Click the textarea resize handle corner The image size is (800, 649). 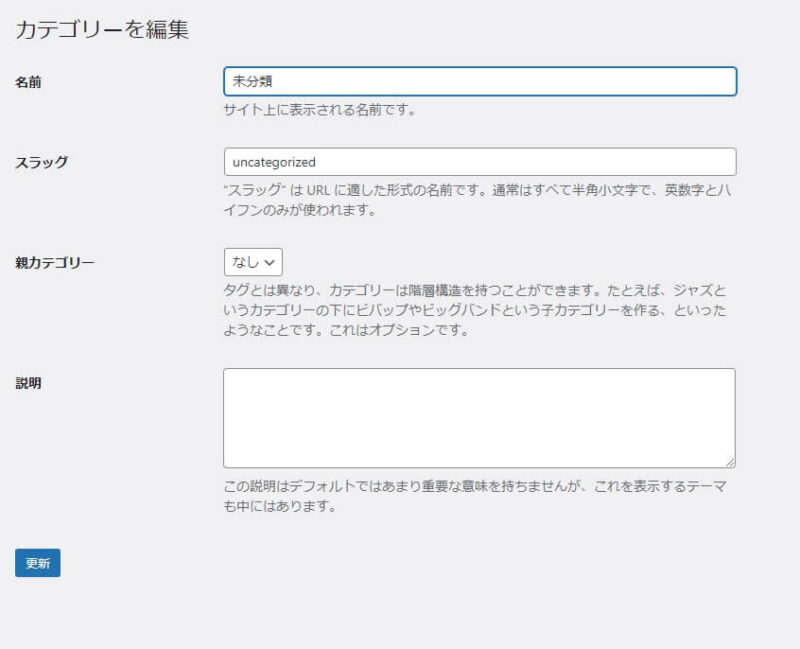coord(730,462)
